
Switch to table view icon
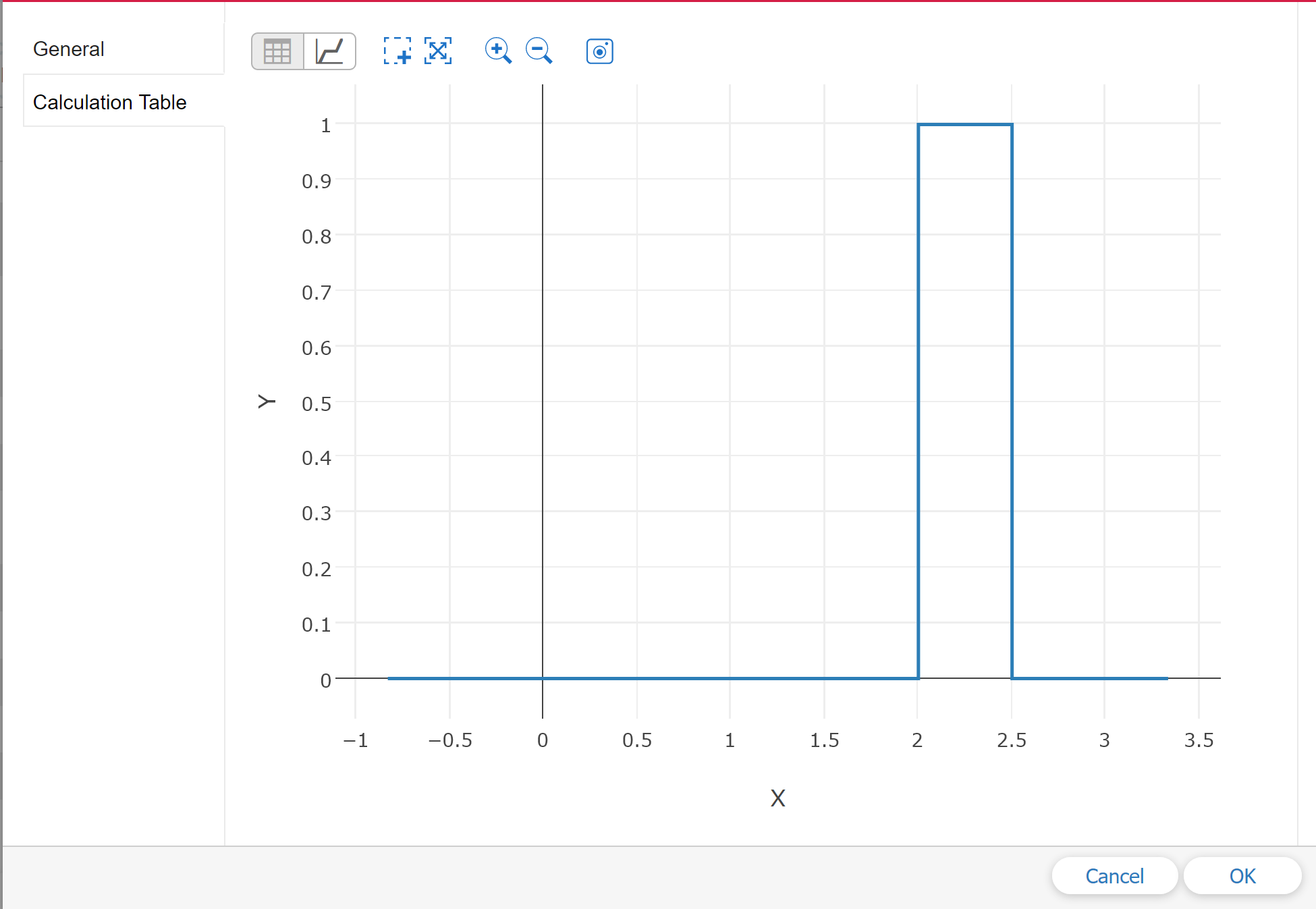tap(277, 51)
